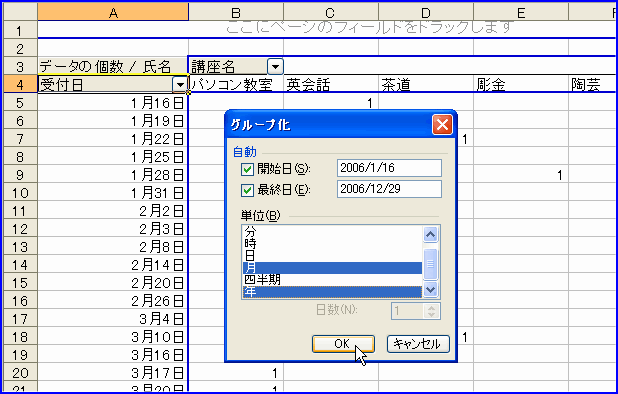This screenshot has width=618, height=394.
Task: Click the パソコン教室 column label
Action: [236, 84]
